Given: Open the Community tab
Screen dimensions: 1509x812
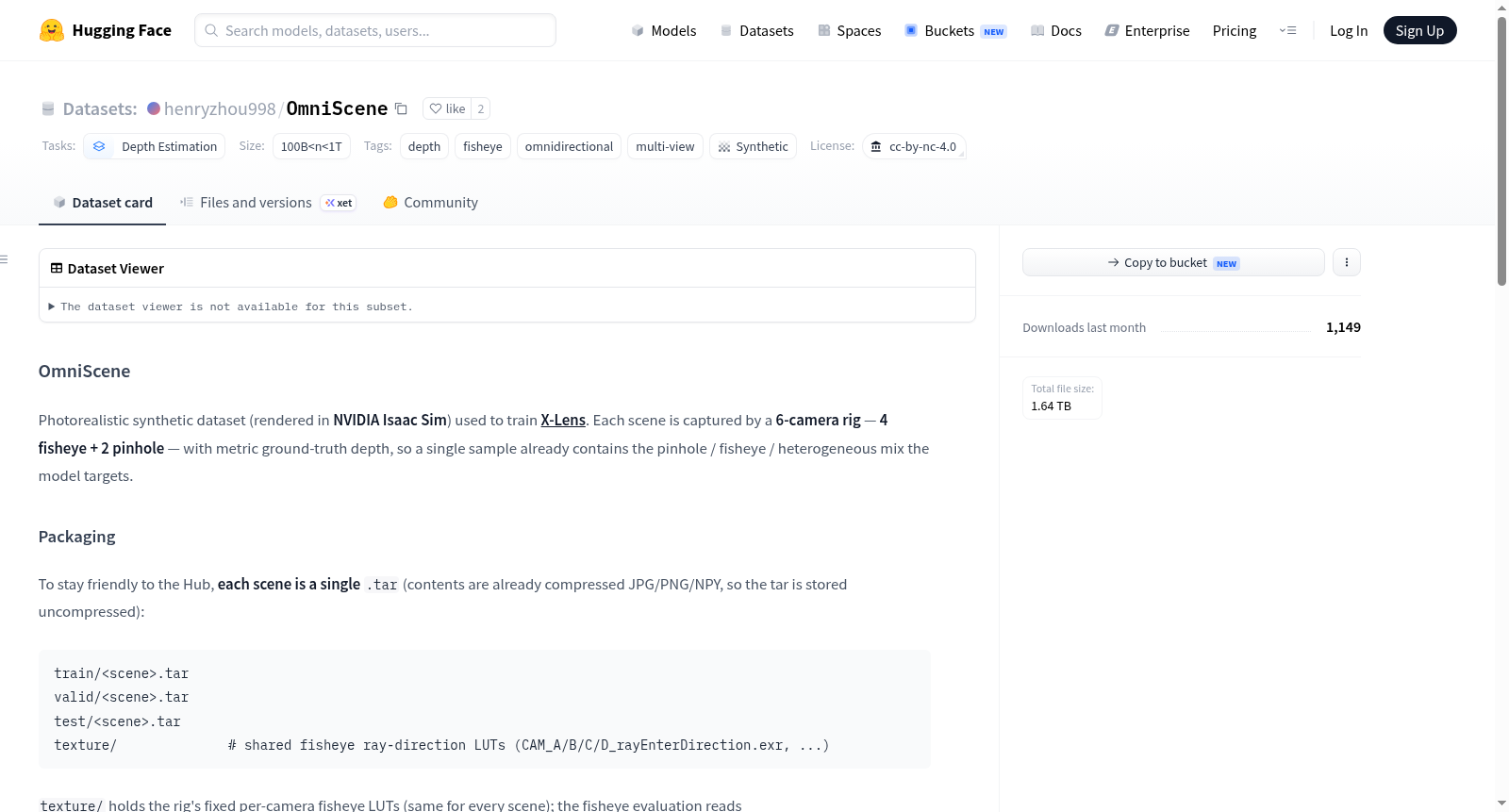Looking at the screenshot, I should click(430, 203).
